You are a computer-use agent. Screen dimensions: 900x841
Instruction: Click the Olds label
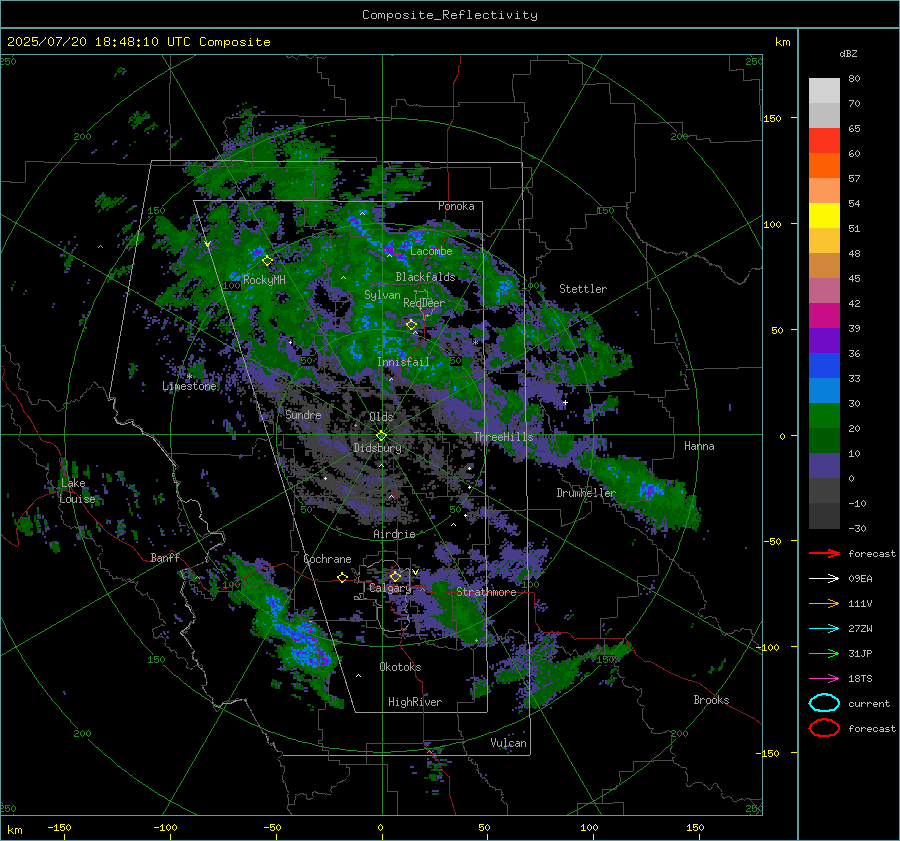(381, 417)
